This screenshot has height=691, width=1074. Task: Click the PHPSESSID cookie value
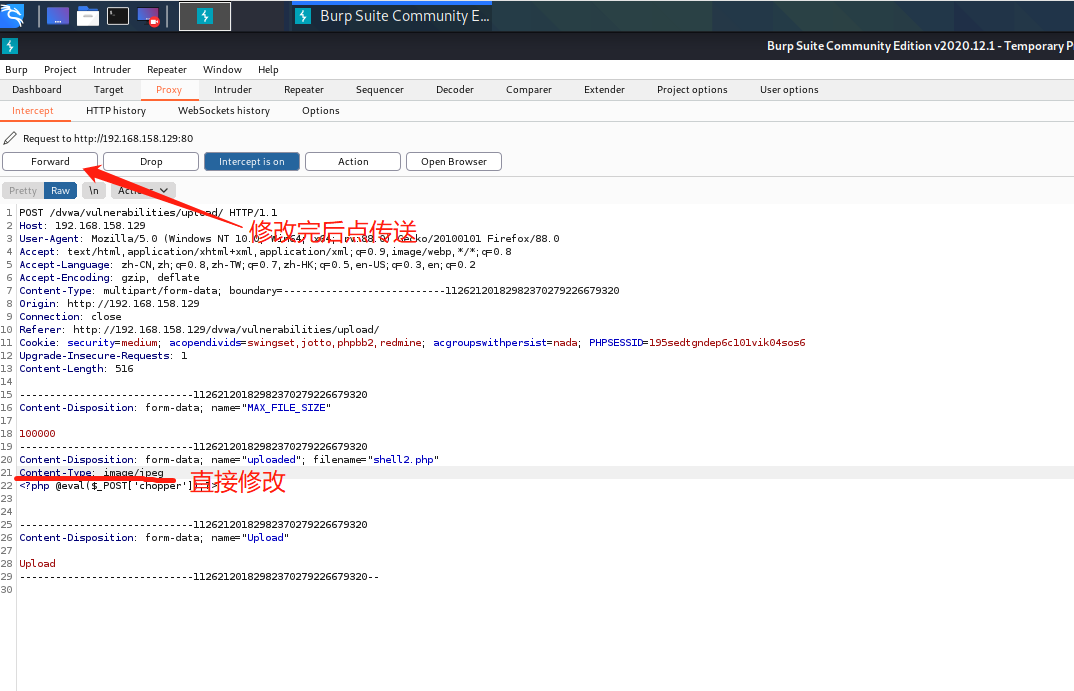click(727, 342)
